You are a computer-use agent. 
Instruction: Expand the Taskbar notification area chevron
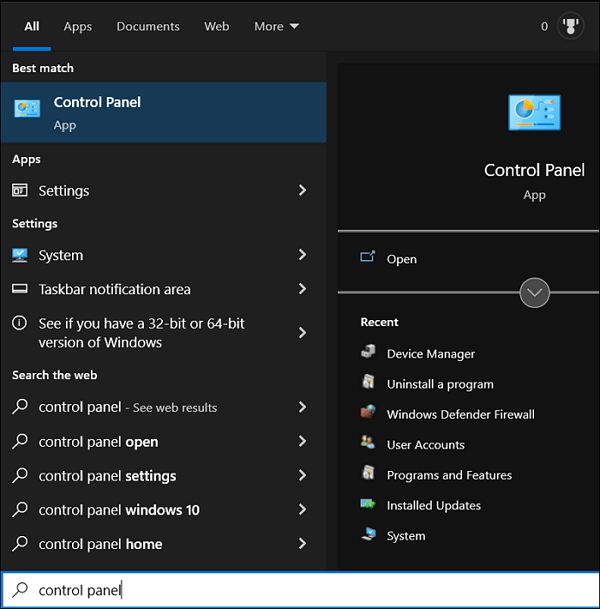tap(302, 289)
